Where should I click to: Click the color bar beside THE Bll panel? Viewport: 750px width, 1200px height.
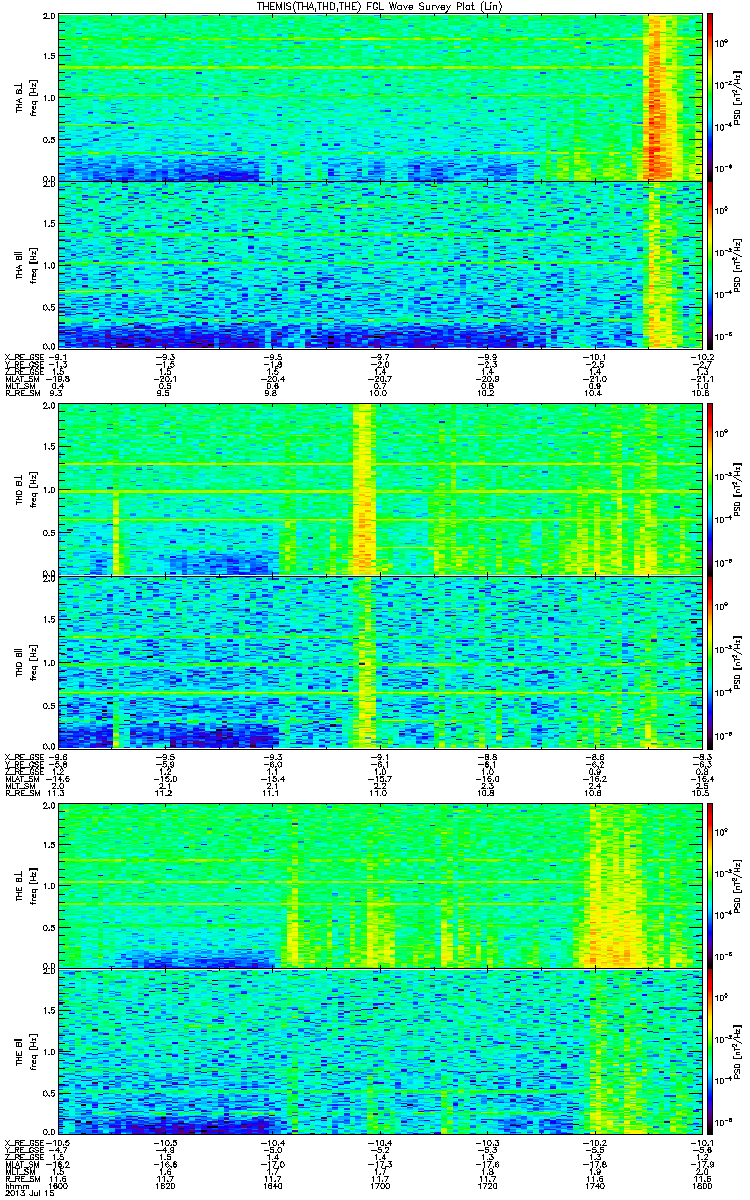709,1052
